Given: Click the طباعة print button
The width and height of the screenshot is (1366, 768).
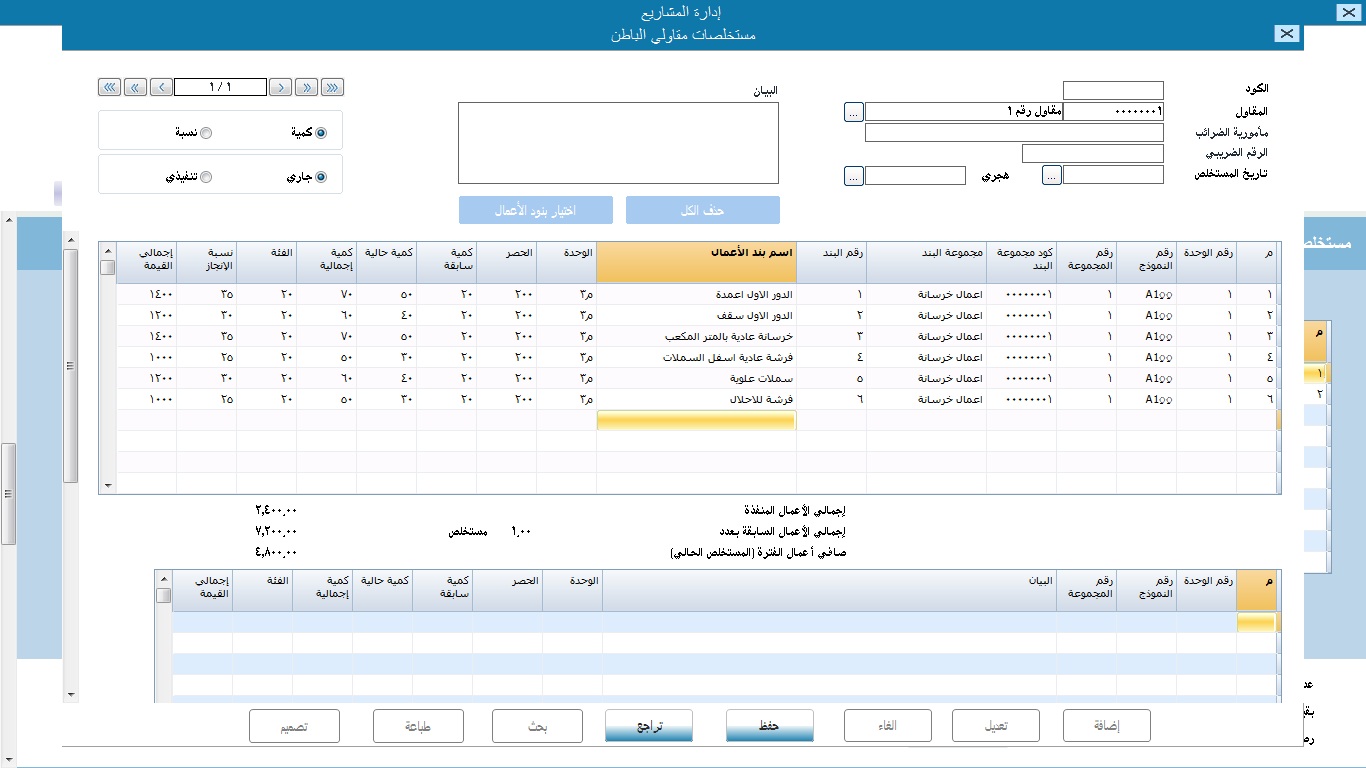Looking at the screenshot, I should 418,726.
